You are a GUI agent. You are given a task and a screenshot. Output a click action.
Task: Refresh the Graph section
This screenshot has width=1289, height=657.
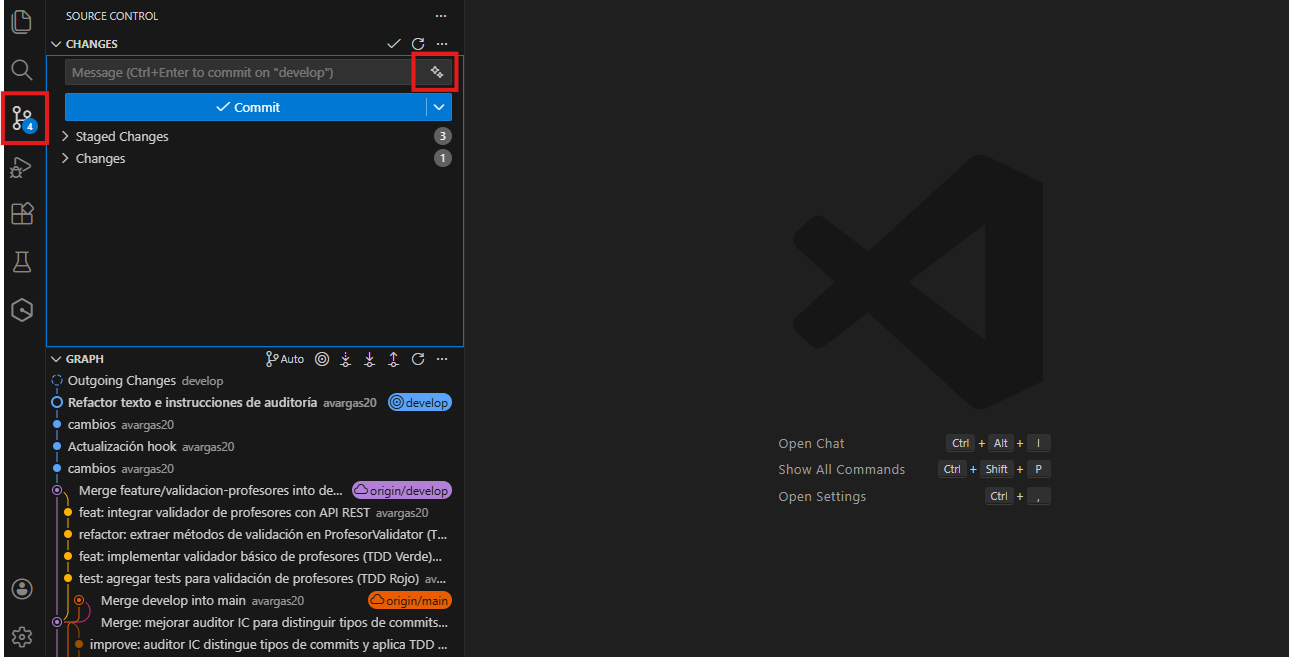[418, 359]
